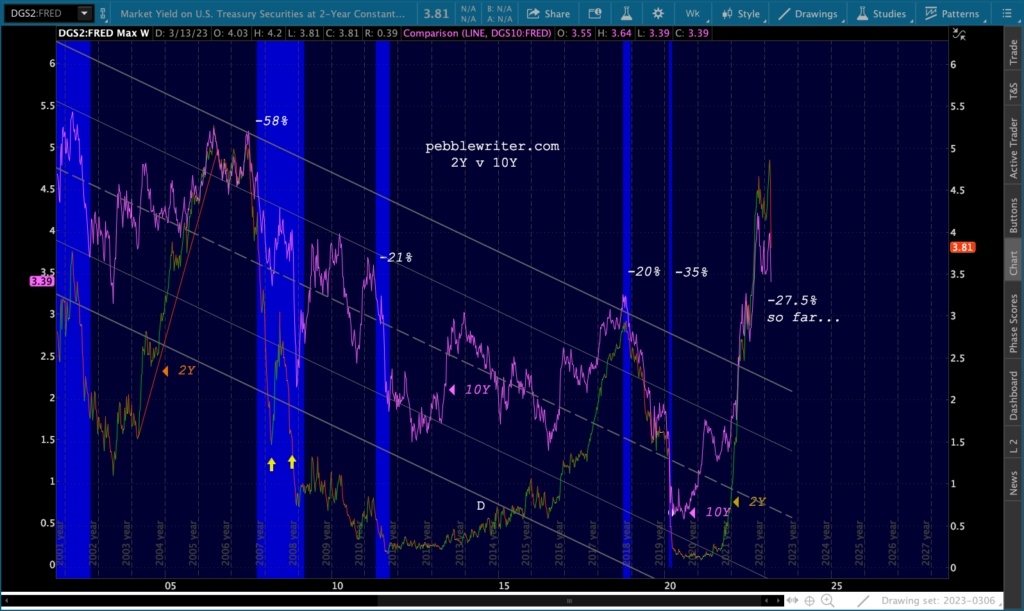1024x611 pixels.
Task: Click the -27.5% so far... annotation
Action: [x=803, y=309]
